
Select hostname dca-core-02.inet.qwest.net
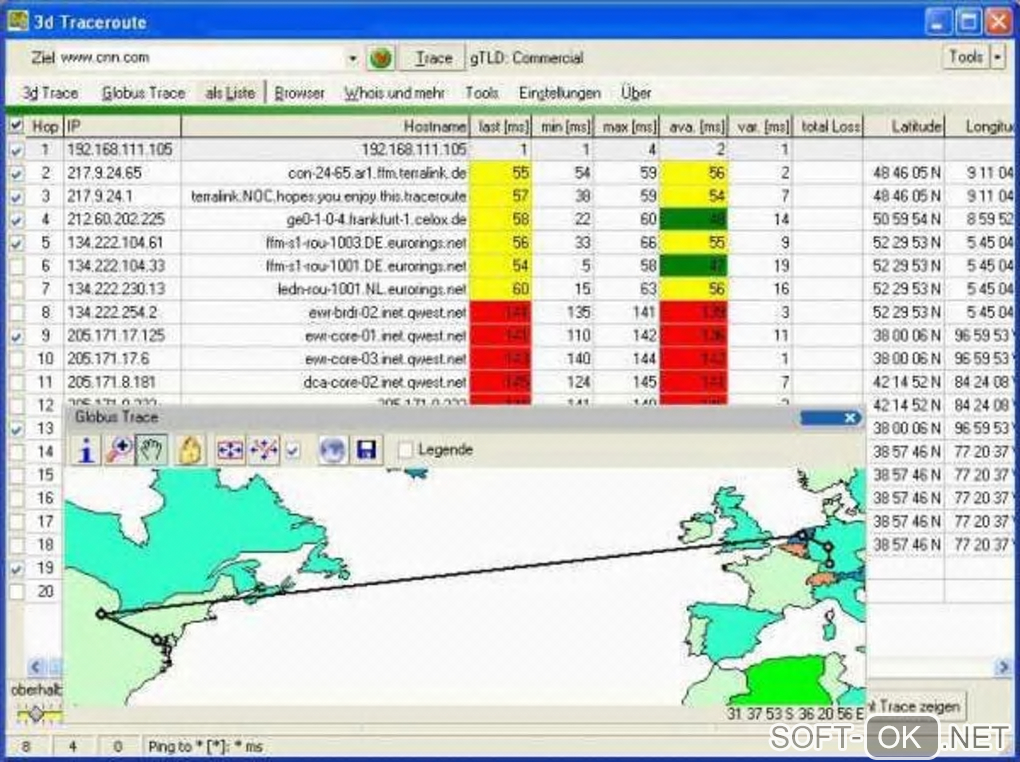coord(384,382)
